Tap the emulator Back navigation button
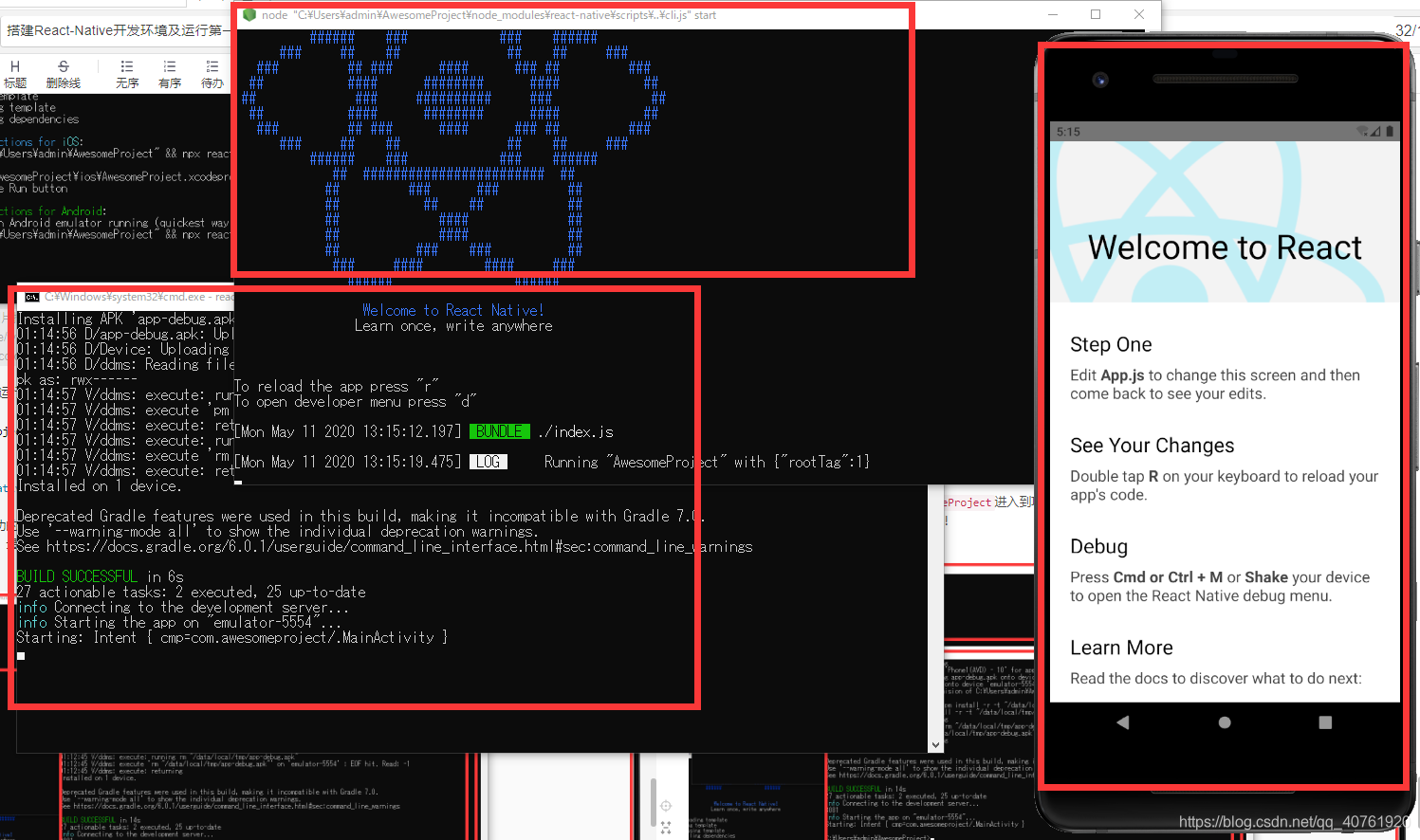 1123,722
